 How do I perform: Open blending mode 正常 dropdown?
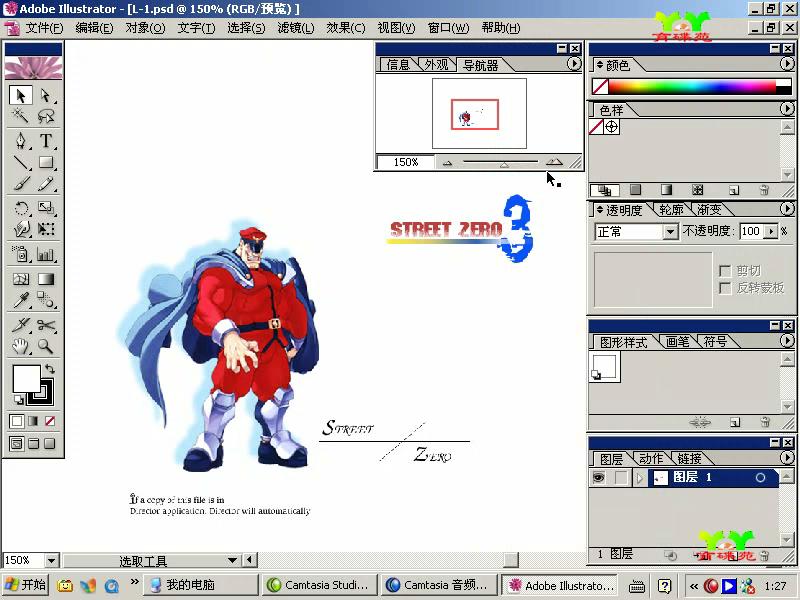pos(670,232)
